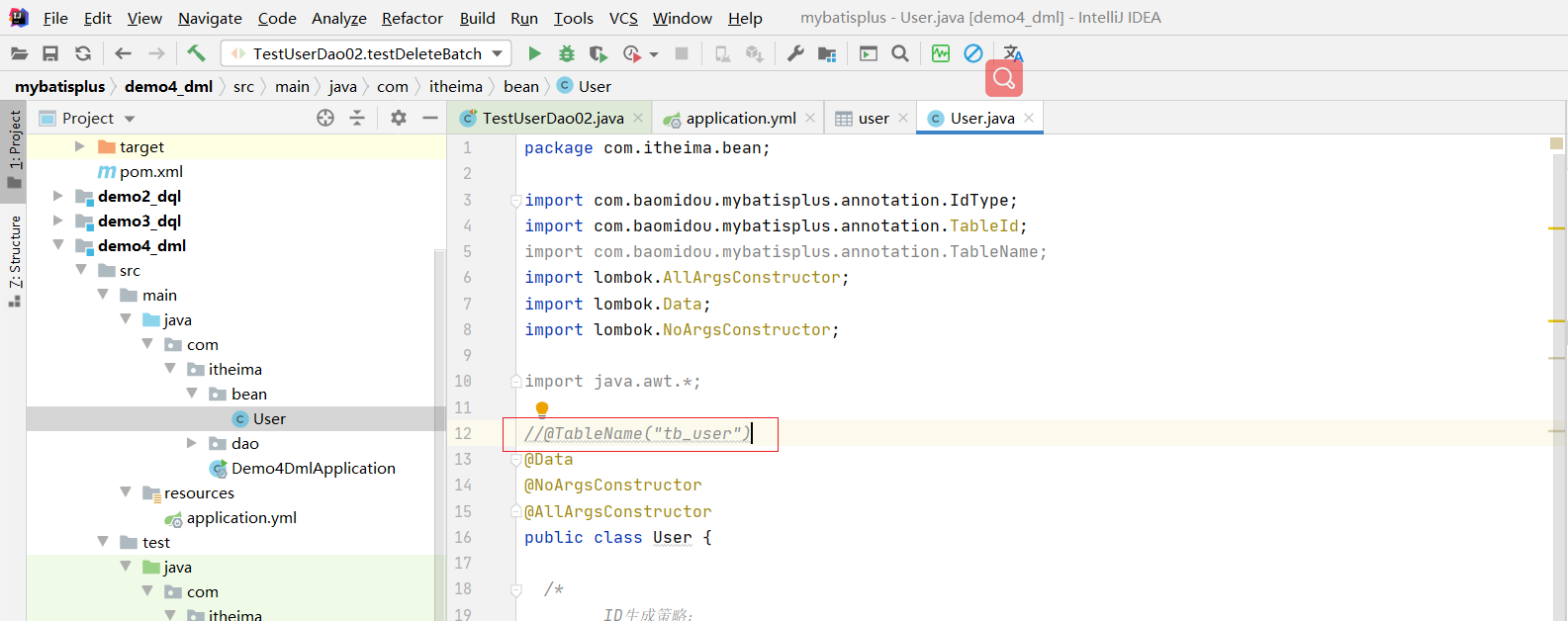The image size is (1568, 621).
Task: Click the inspection status indicator above scrollbar
Action: (x=1556, y=144)
